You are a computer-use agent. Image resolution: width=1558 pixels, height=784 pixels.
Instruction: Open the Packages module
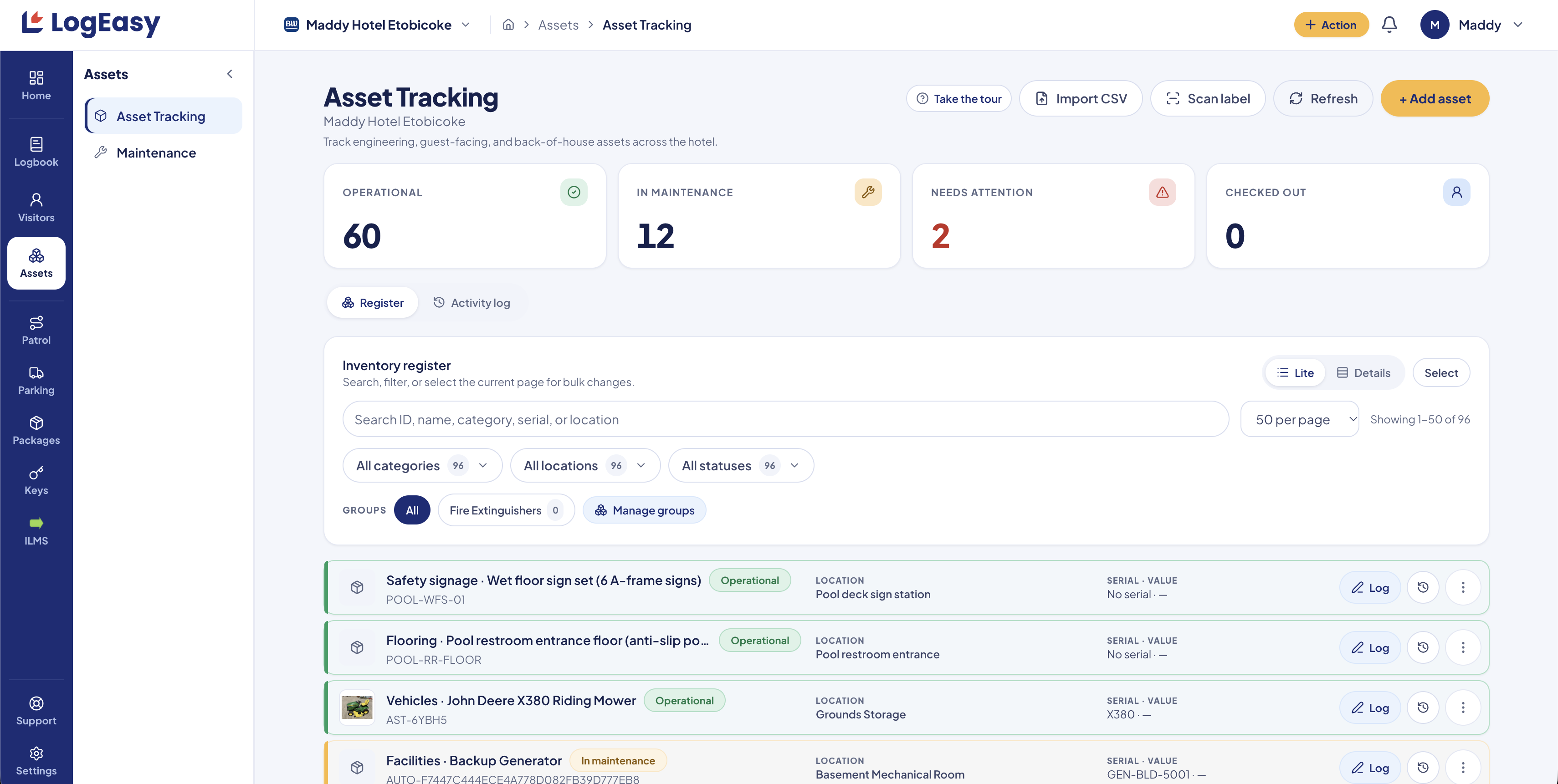pos(36,430)
